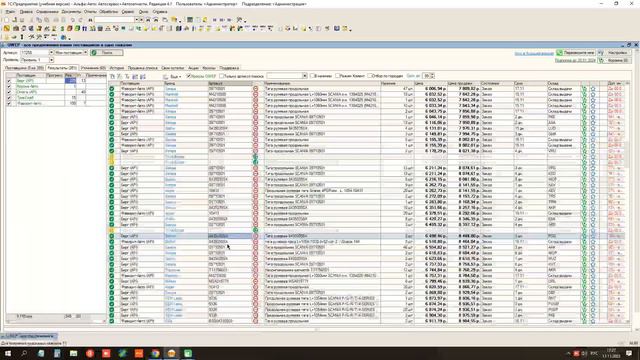Open the empty filter combo box dropdown
The width and height of the screenshot is (640, 360).
[x=304, y=76]
